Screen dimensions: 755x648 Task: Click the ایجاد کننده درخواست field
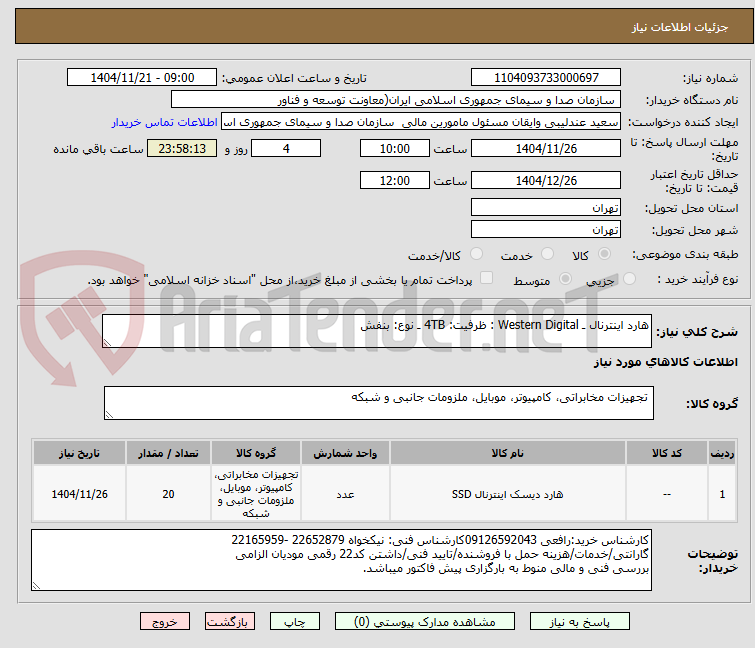click(x=421, y=122)
